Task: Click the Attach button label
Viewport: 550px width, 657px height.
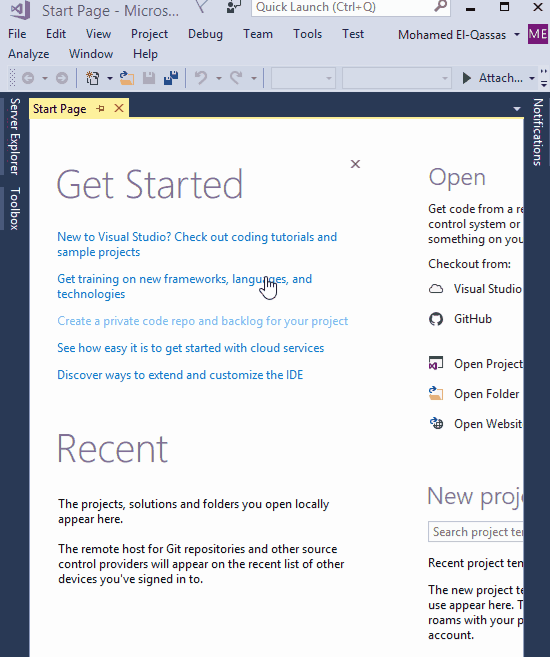Action: point(501,78)
